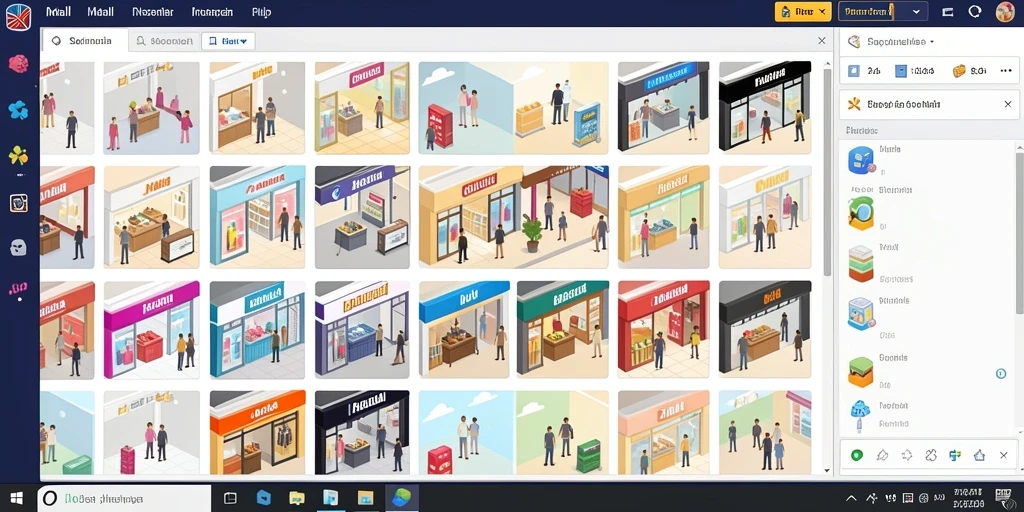The width and height of the screenshot is (1024, 512).
Task: Select the wide thumbnail with blue sign board
Action: pos(513,108)
